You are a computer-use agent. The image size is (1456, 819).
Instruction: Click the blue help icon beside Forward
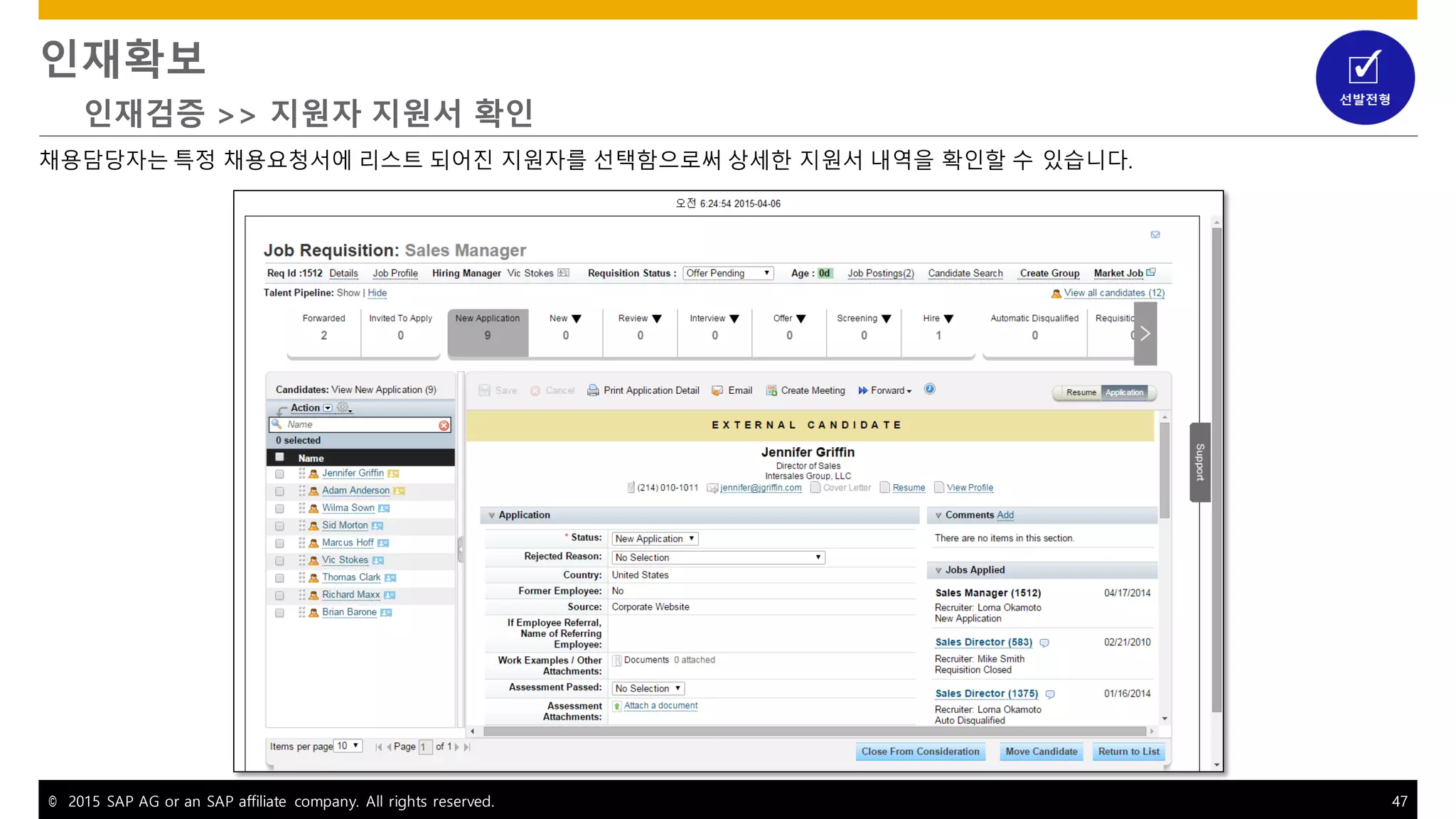(929, 389)
